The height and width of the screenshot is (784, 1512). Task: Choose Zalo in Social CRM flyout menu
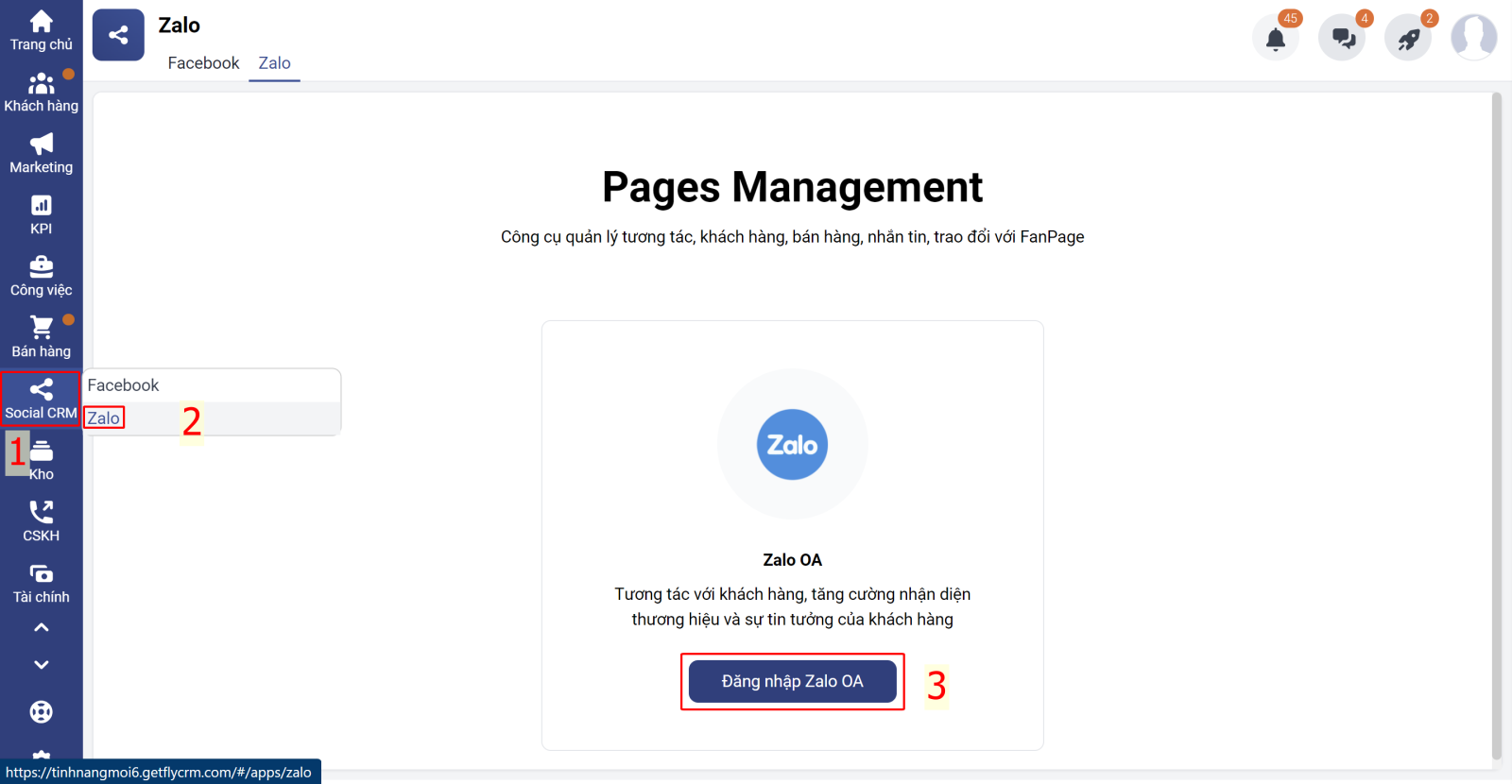click(x=212, y=418)
